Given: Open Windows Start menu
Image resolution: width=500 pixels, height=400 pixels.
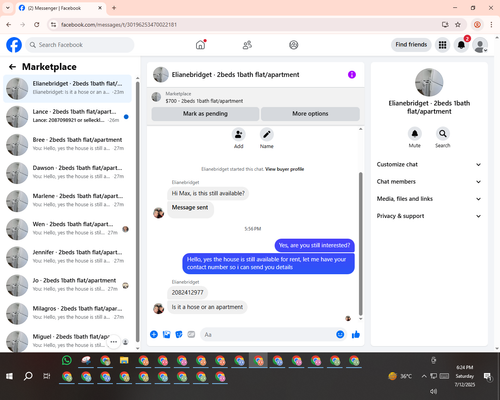Looking at the screenshot, I should tap(9, 376).
